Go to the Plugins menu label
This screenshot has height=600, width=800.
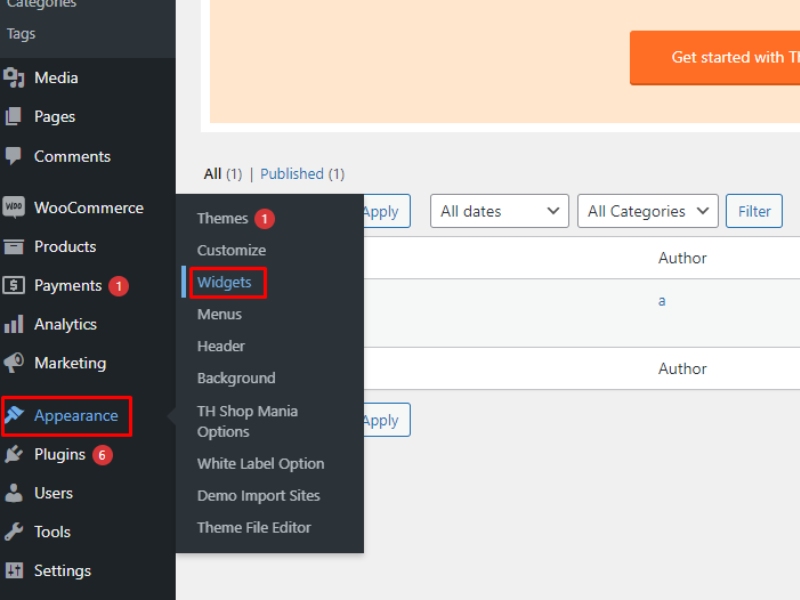point(60,455)
